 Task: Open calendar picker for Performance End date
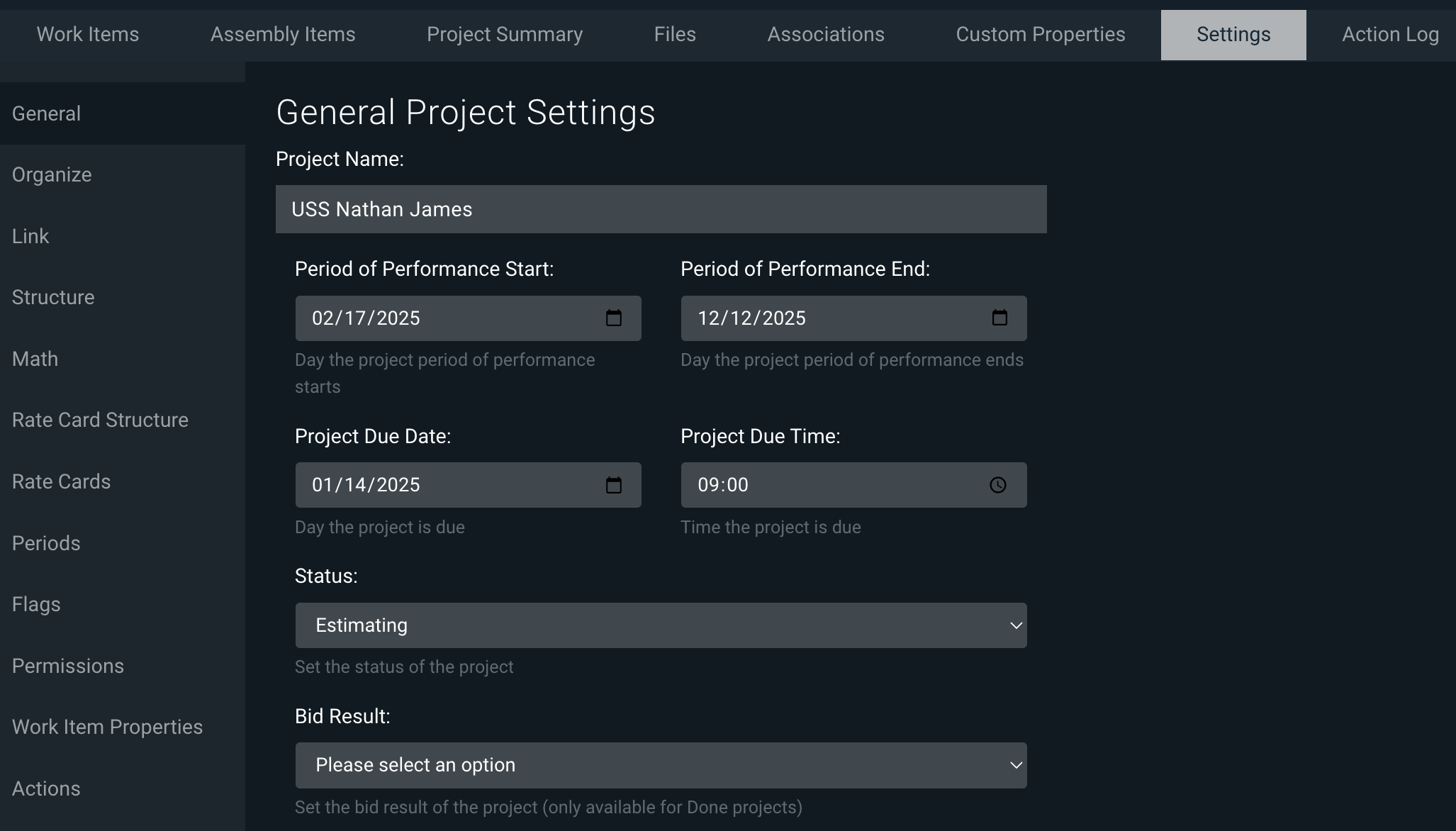(999, 318)
